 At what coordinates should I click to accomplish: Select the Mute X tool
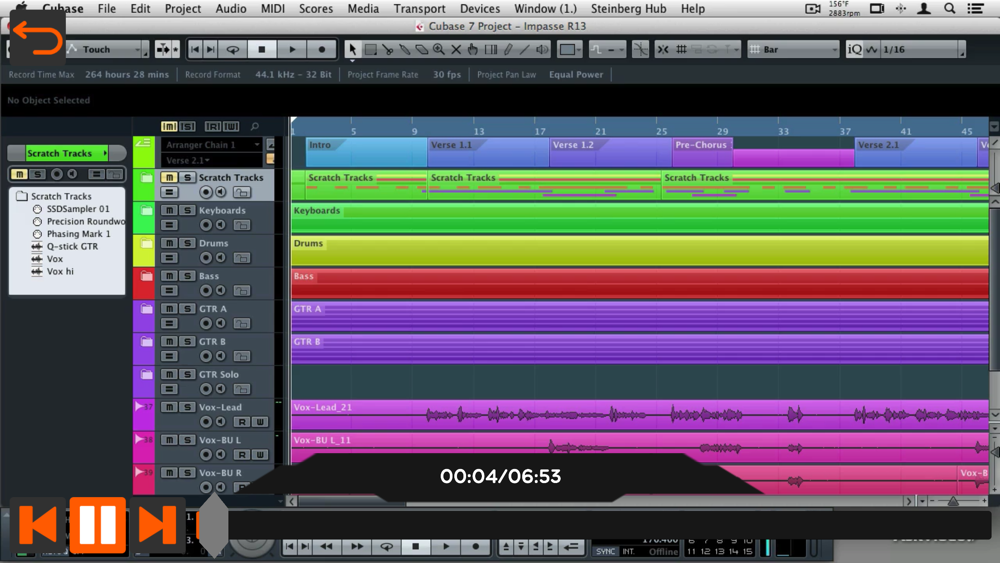tap(456, 49)
